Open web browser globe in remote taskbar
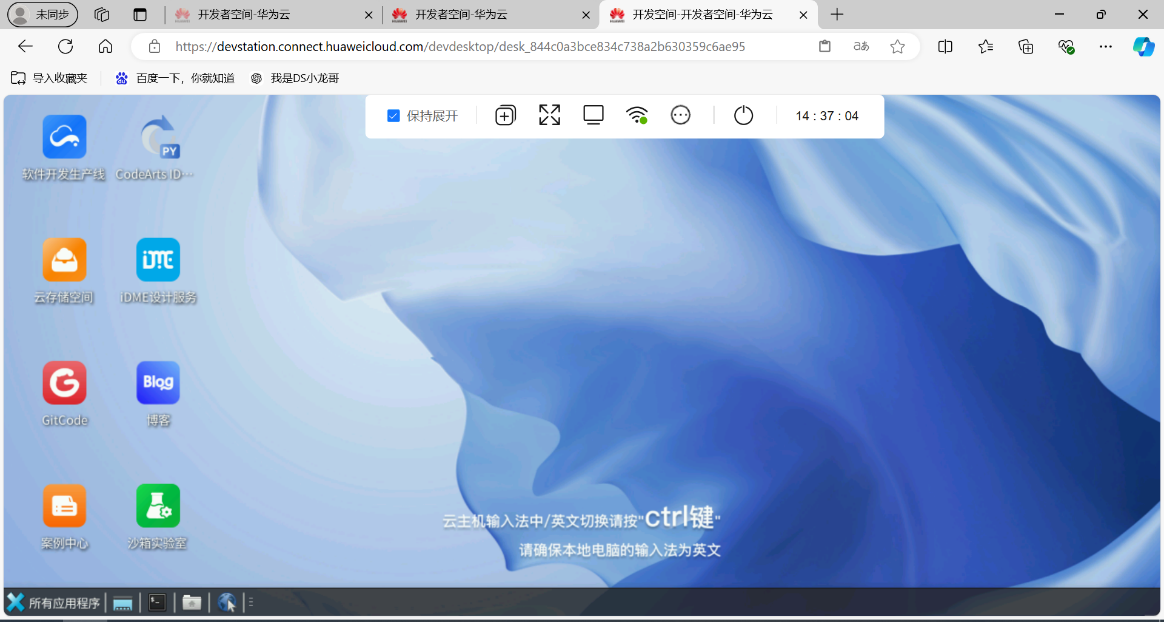 click(228, 603)
